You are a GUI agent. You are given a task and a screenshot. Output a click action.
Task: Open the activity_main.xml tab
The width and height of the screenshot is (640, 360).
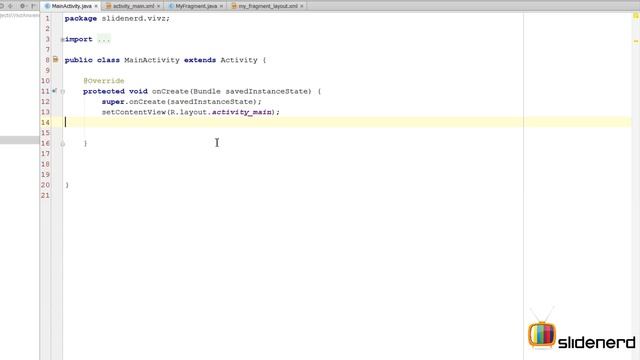pyautogui.click(x=133, y=6)
